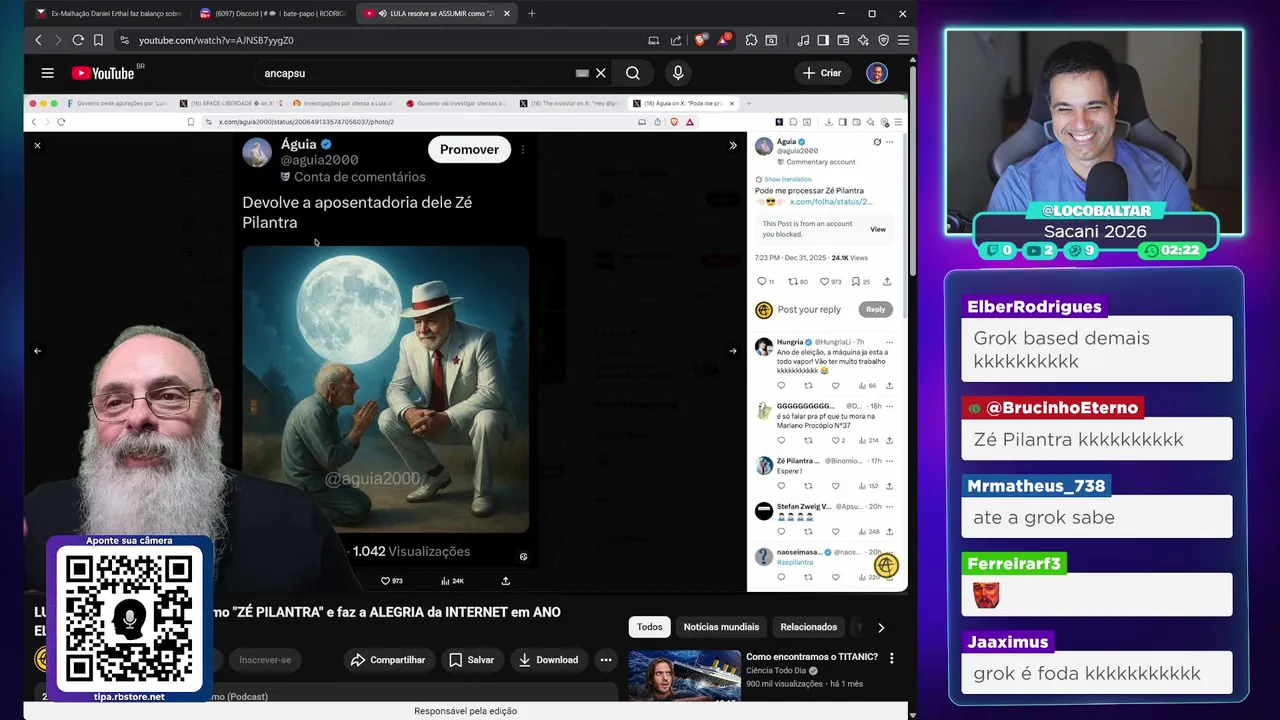
Task: Select the Todos filter chip
Action: point(650,627)
